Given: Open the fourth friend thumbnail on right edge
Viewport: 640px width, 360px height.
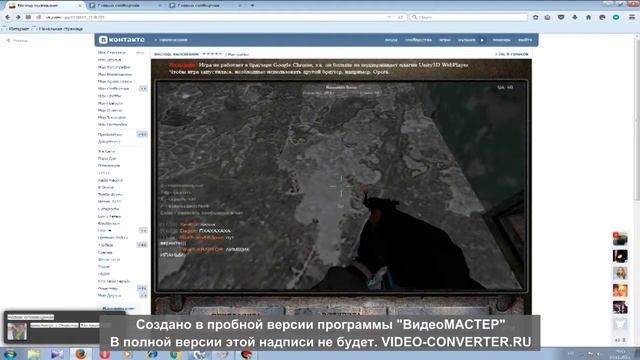Looking at the screenshot, I should pos(620,290).
